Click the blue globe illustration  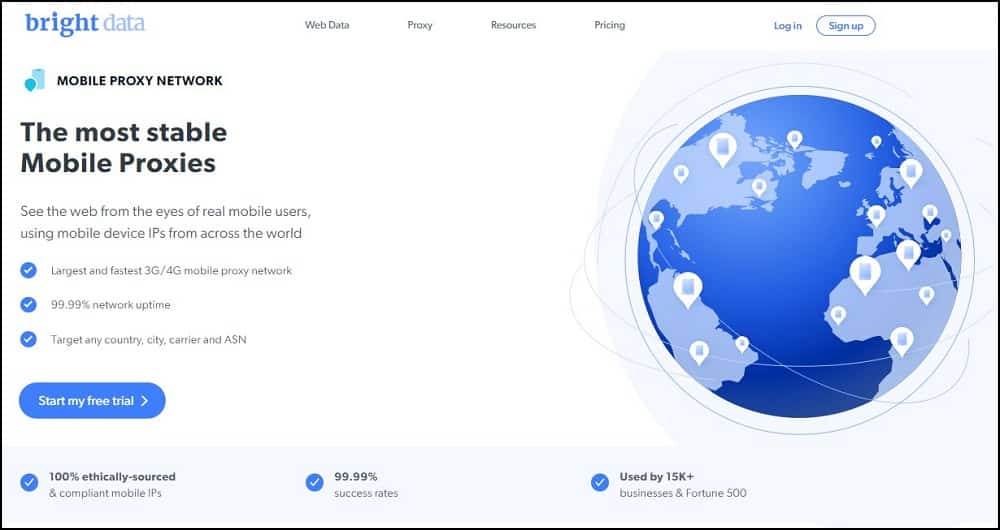799,256
